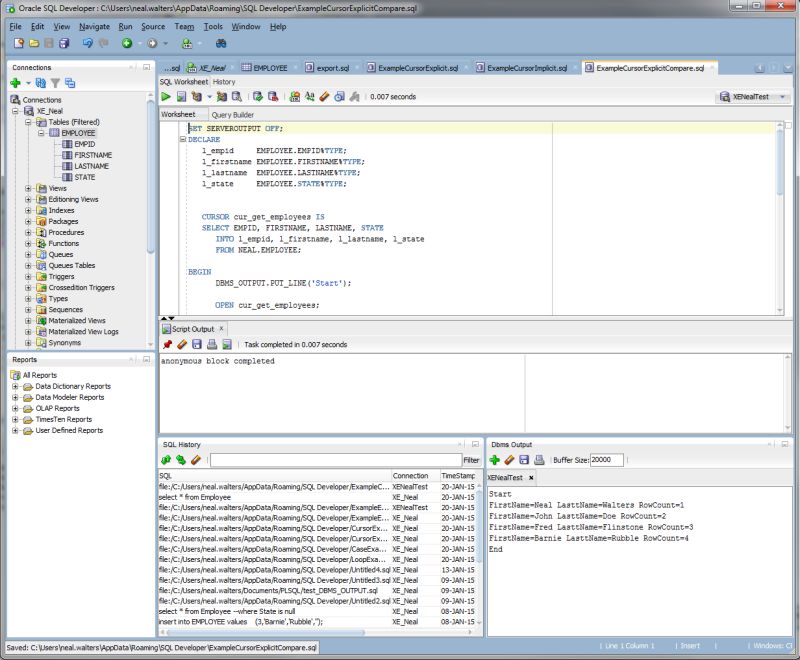Open the Tools menu
Image resolution: width=800 pixels, height=660 pixels.
[213, 27]
